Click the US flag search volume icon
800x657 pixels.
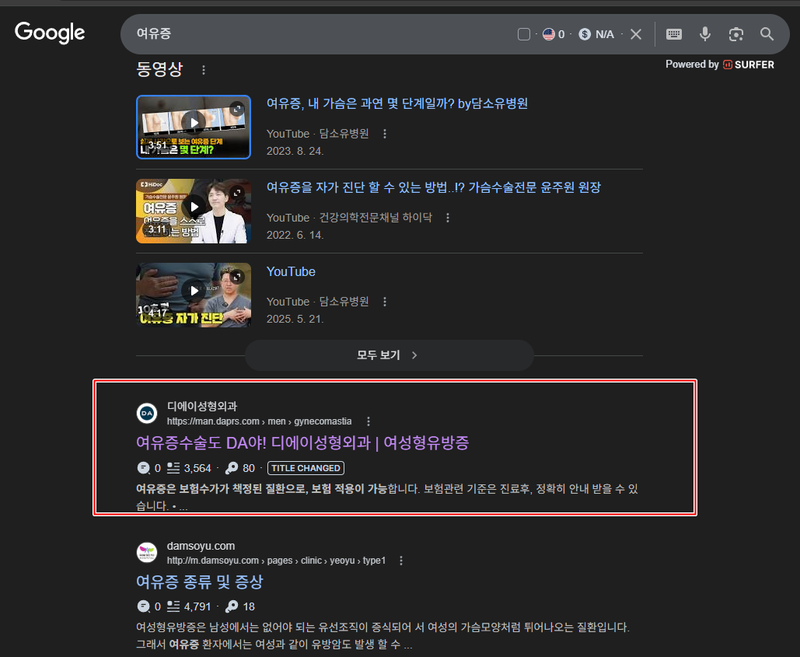pyautogui.click(x=548, y=34)
